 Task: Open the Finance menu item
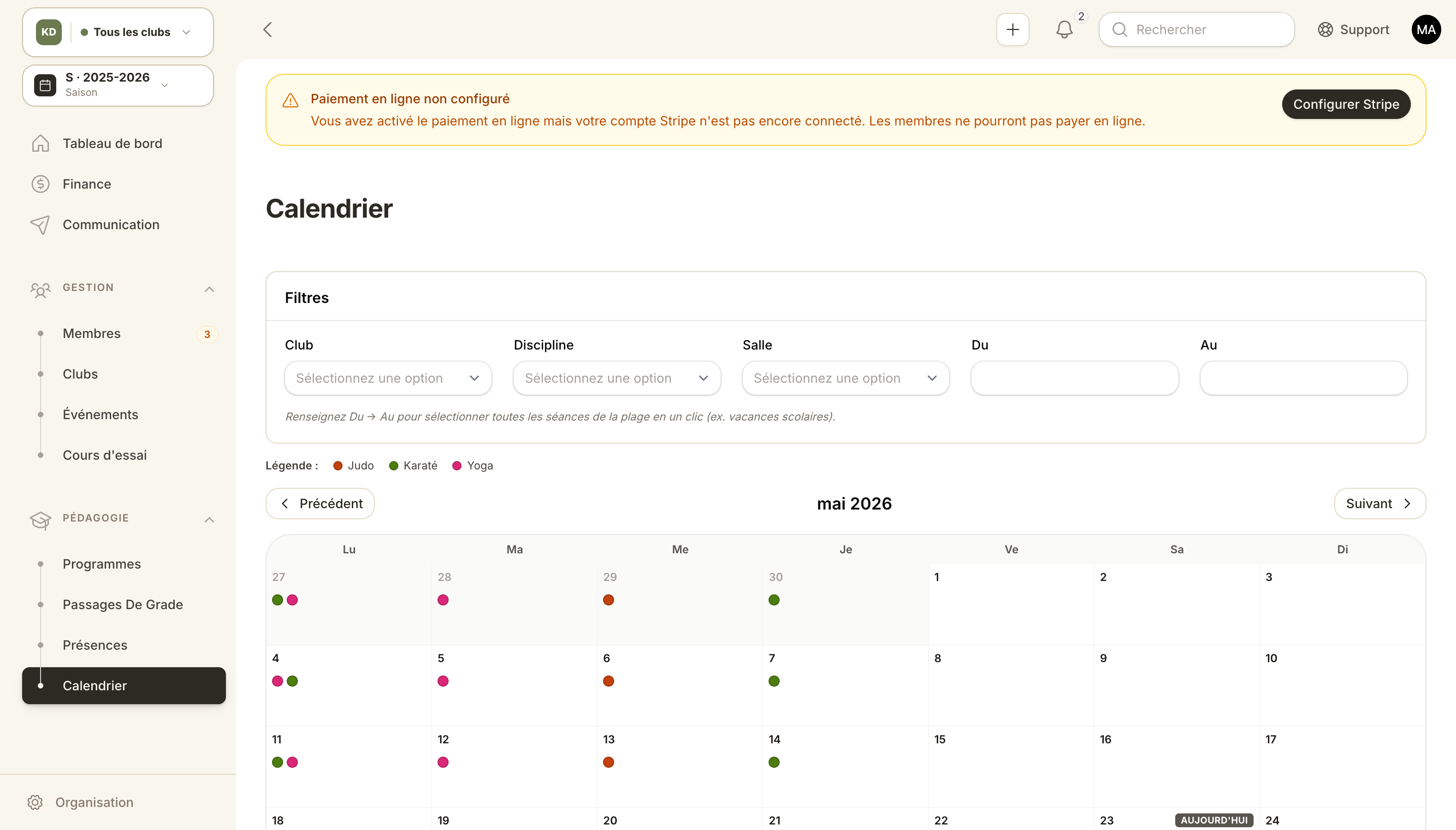tap(124, 184)
